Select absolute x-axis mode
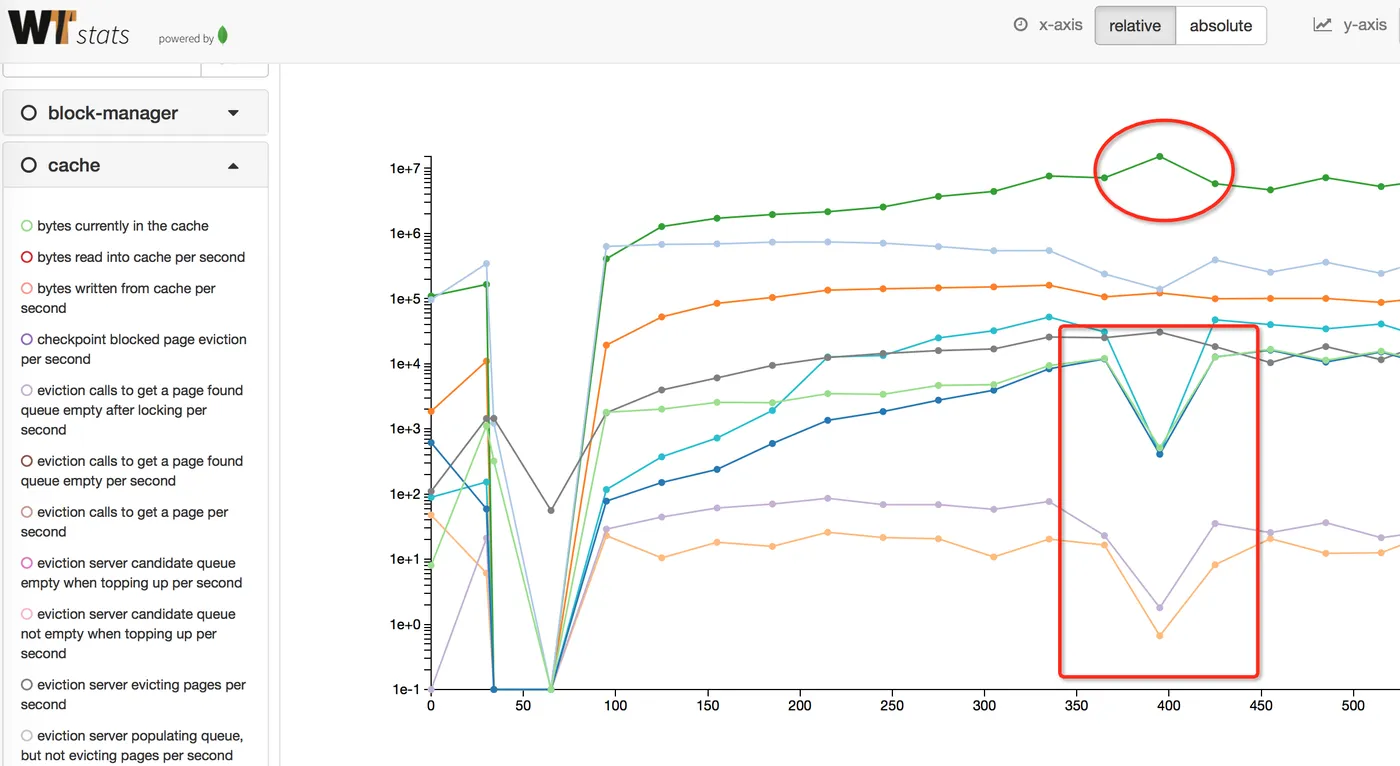Image resolution: width=1400 pixels, height=766 pixels. pyautogui.click(x=1221, y=26)
